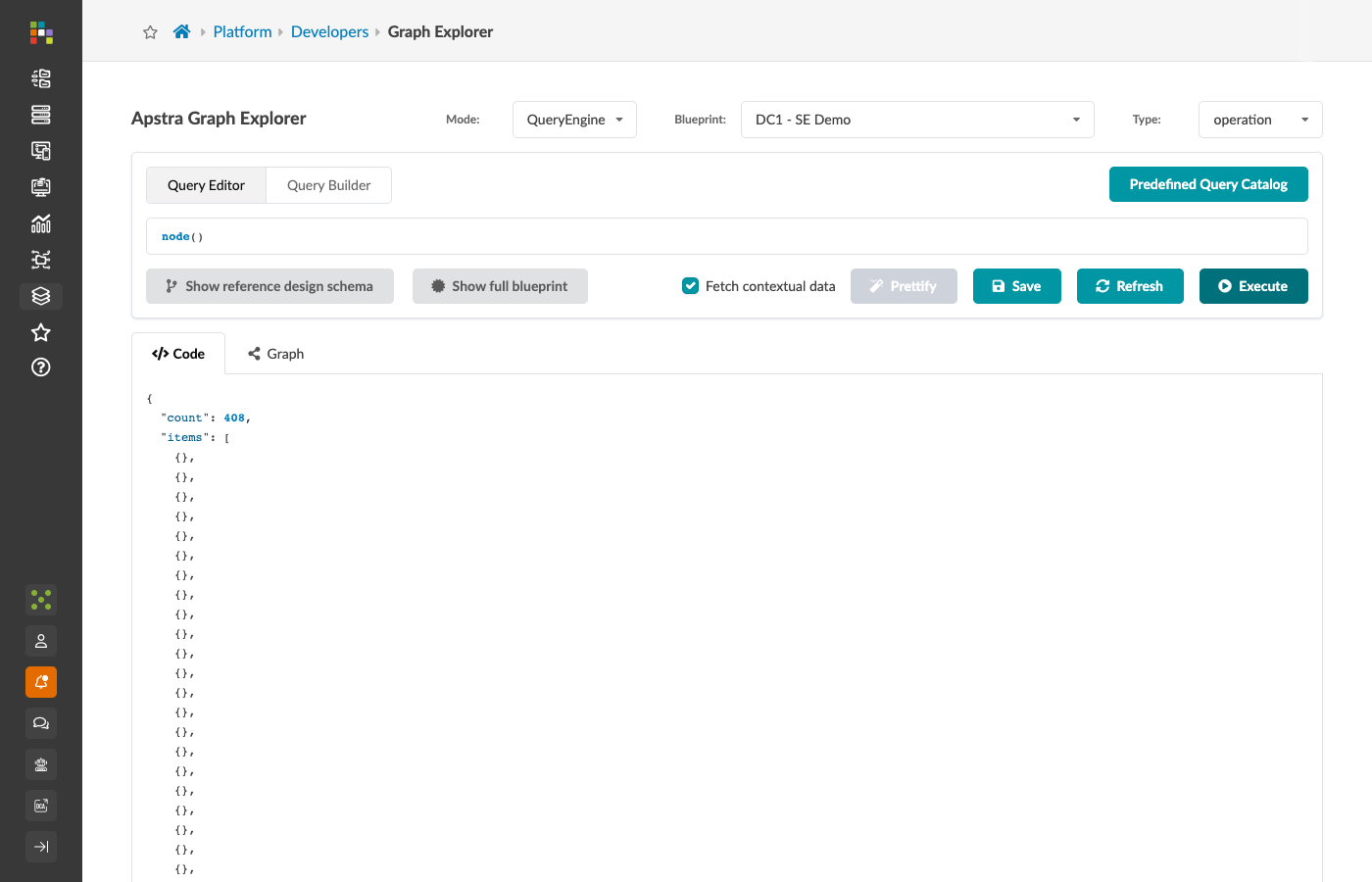
Task: Open Favorites star in the sidebar
Action: click(41, 332)
